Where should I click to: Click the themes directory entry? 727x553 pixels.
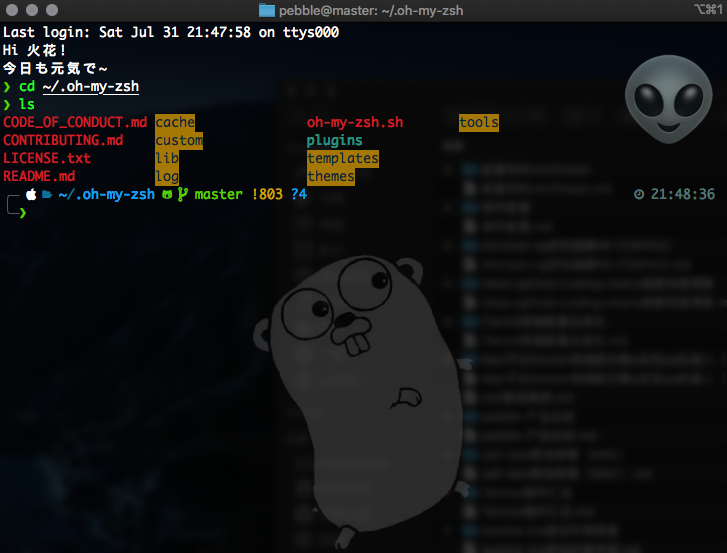[x=331, y=177]
